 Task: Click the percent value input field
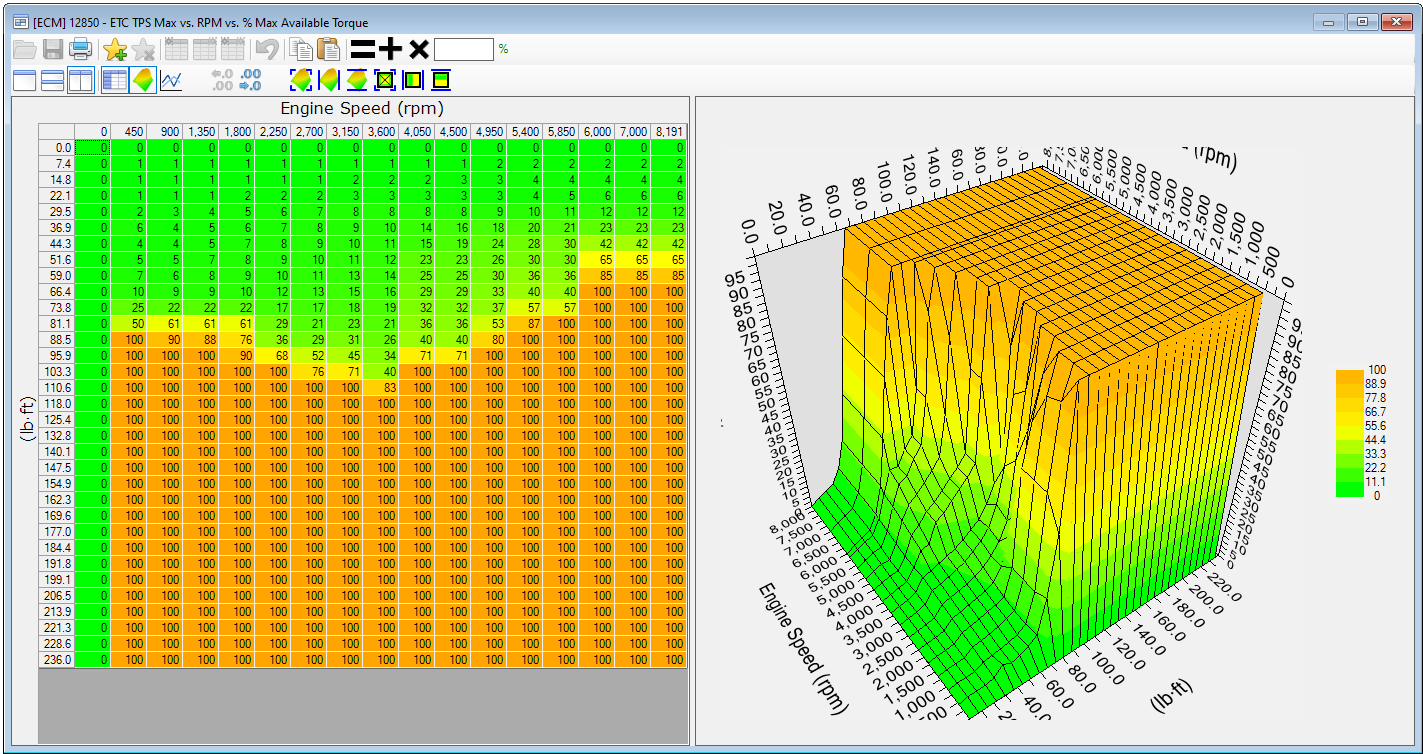pos(464,49)
